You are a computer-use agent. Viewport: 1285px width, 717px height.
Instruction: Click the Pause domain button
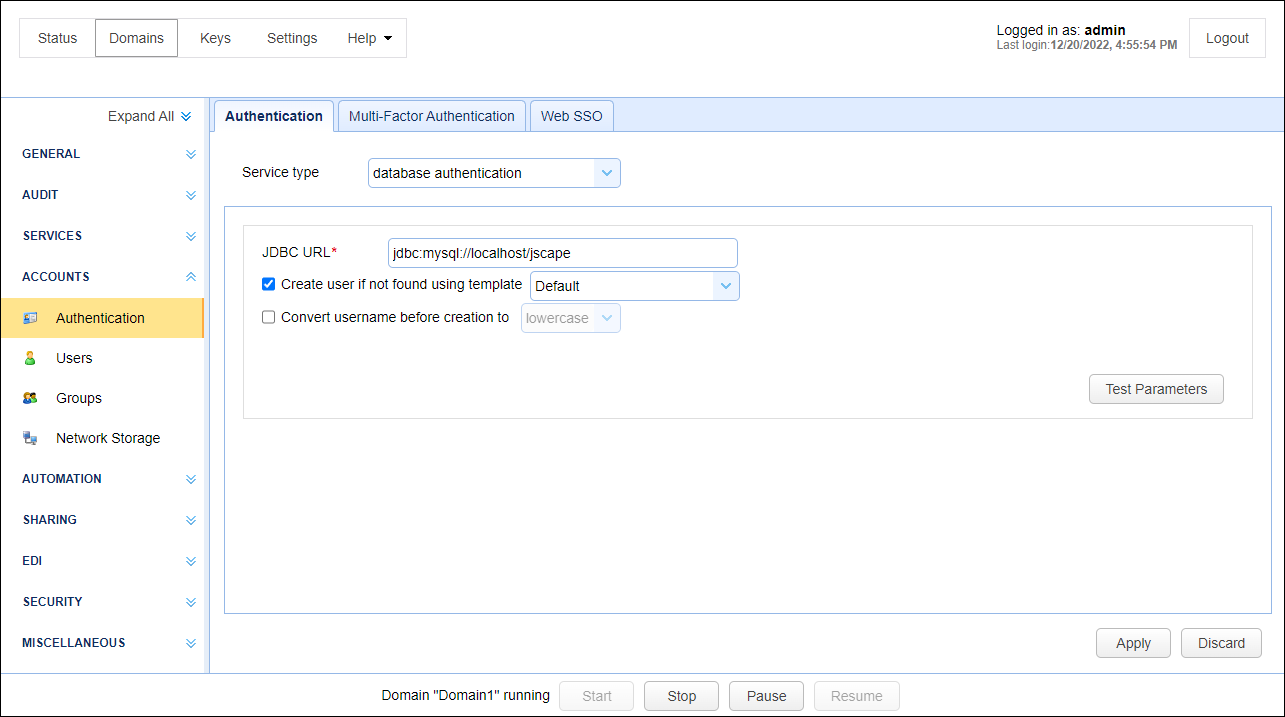tap(767, 696)
